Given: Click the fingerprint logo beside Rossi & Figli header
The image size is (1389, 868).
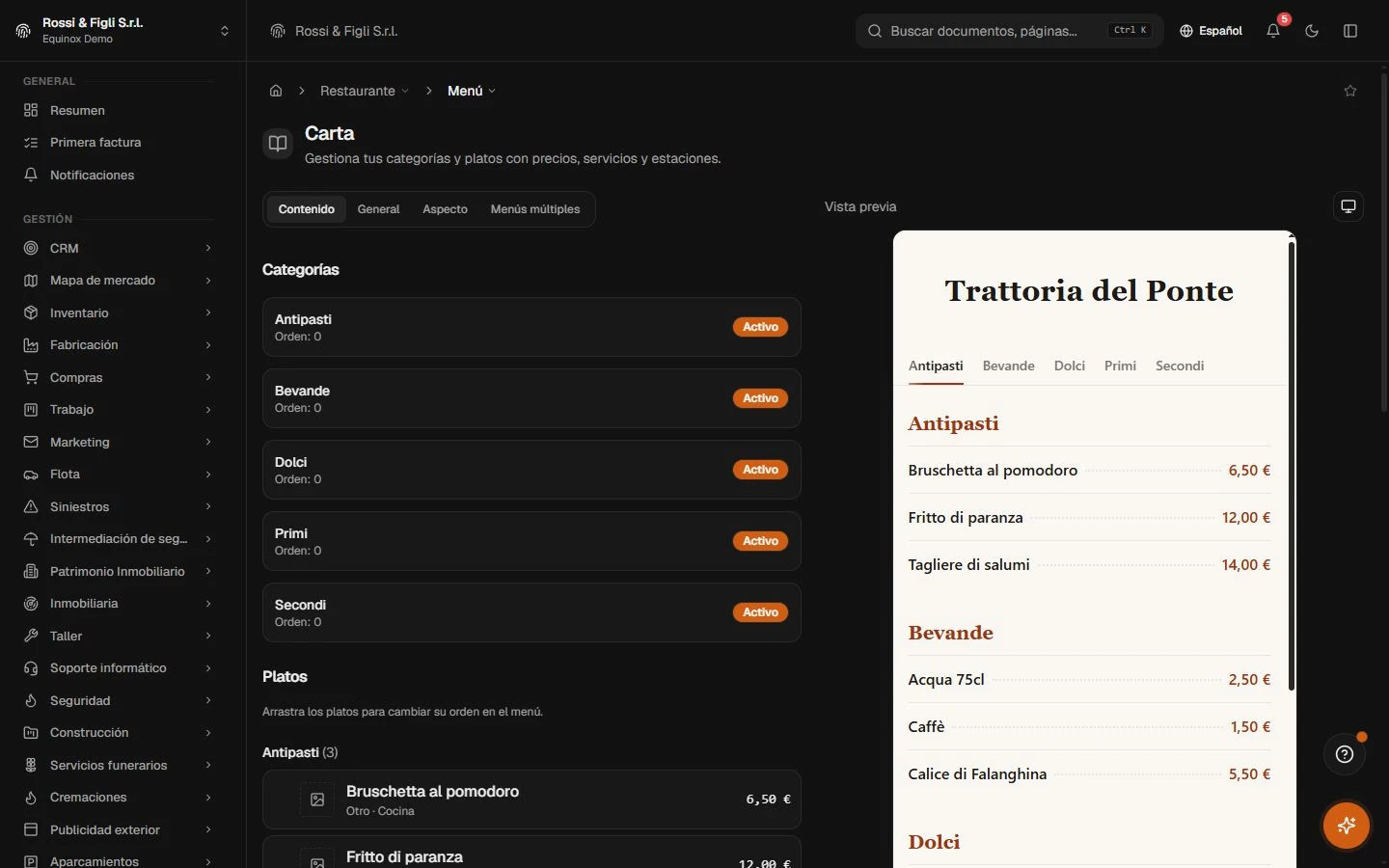Looking at the screenshot, I should 278,31.
